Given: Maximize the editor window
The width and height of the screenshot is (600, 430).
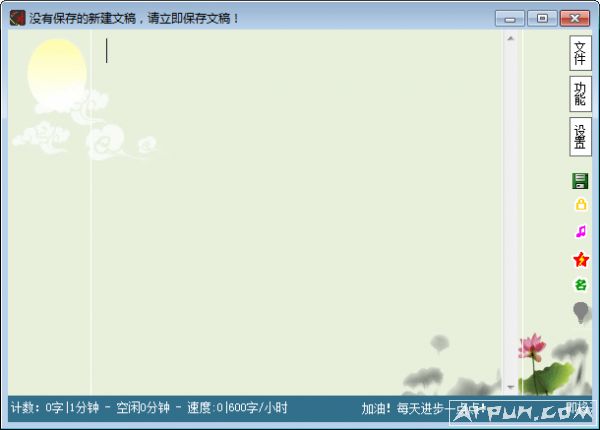Looking at the screenshot, I should pos(541,18).
